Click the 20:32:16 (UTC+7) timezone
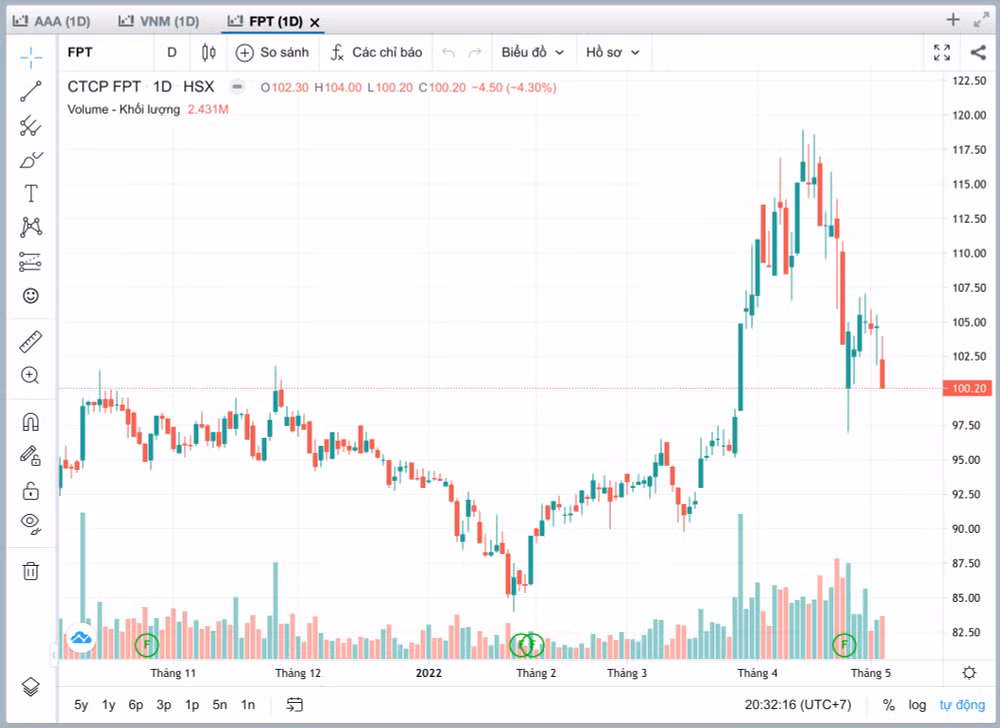The width and height of the screenshot is (1000, 728). (798, 704)
